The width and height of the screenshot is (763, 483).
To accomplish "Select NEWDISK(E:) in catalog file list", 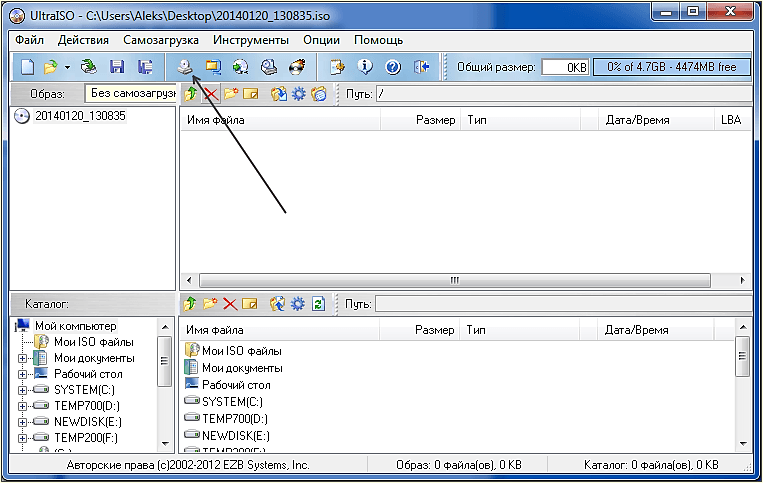I will (x=236, y=435).
